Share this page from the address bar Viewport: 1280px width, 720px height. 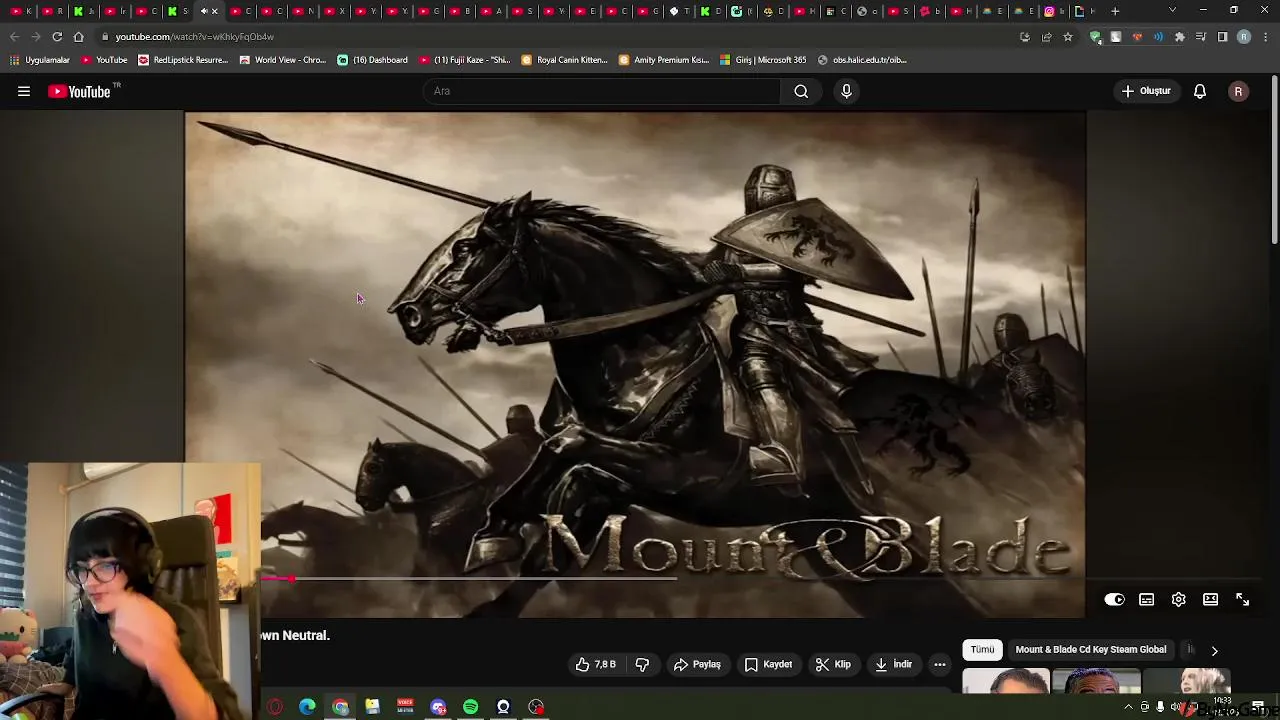click(x=1046, y=37)
